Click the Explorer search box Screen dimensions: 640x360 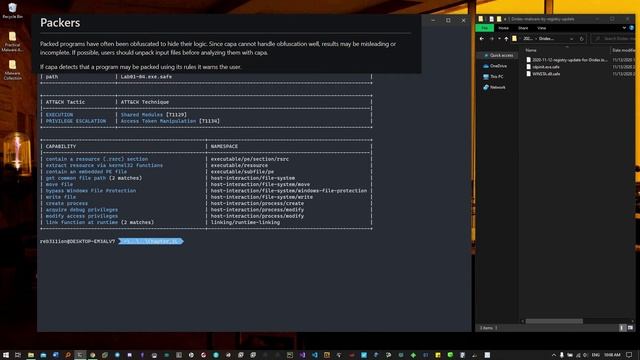(613, 39)
